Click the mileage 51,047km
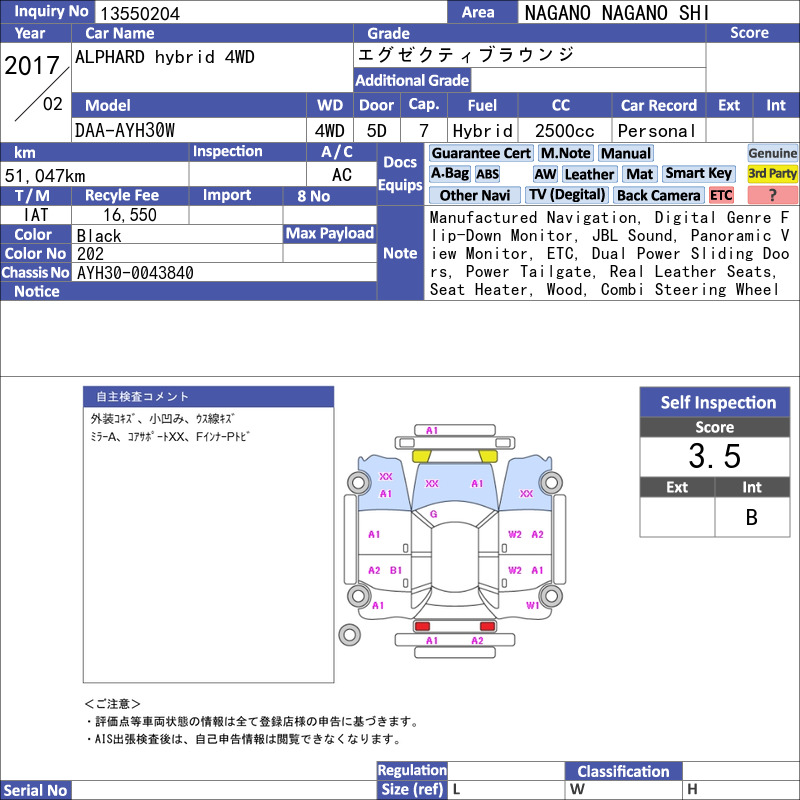The width and height of the screenshot is (800, 800). [x=45, y=176]
